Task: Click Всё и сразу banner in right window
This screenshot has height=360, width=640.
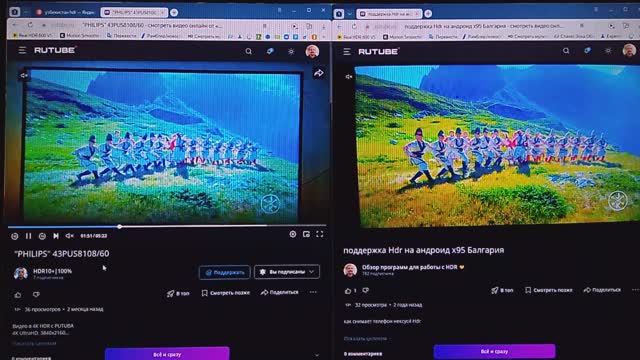Action: [x=494, y=351]
